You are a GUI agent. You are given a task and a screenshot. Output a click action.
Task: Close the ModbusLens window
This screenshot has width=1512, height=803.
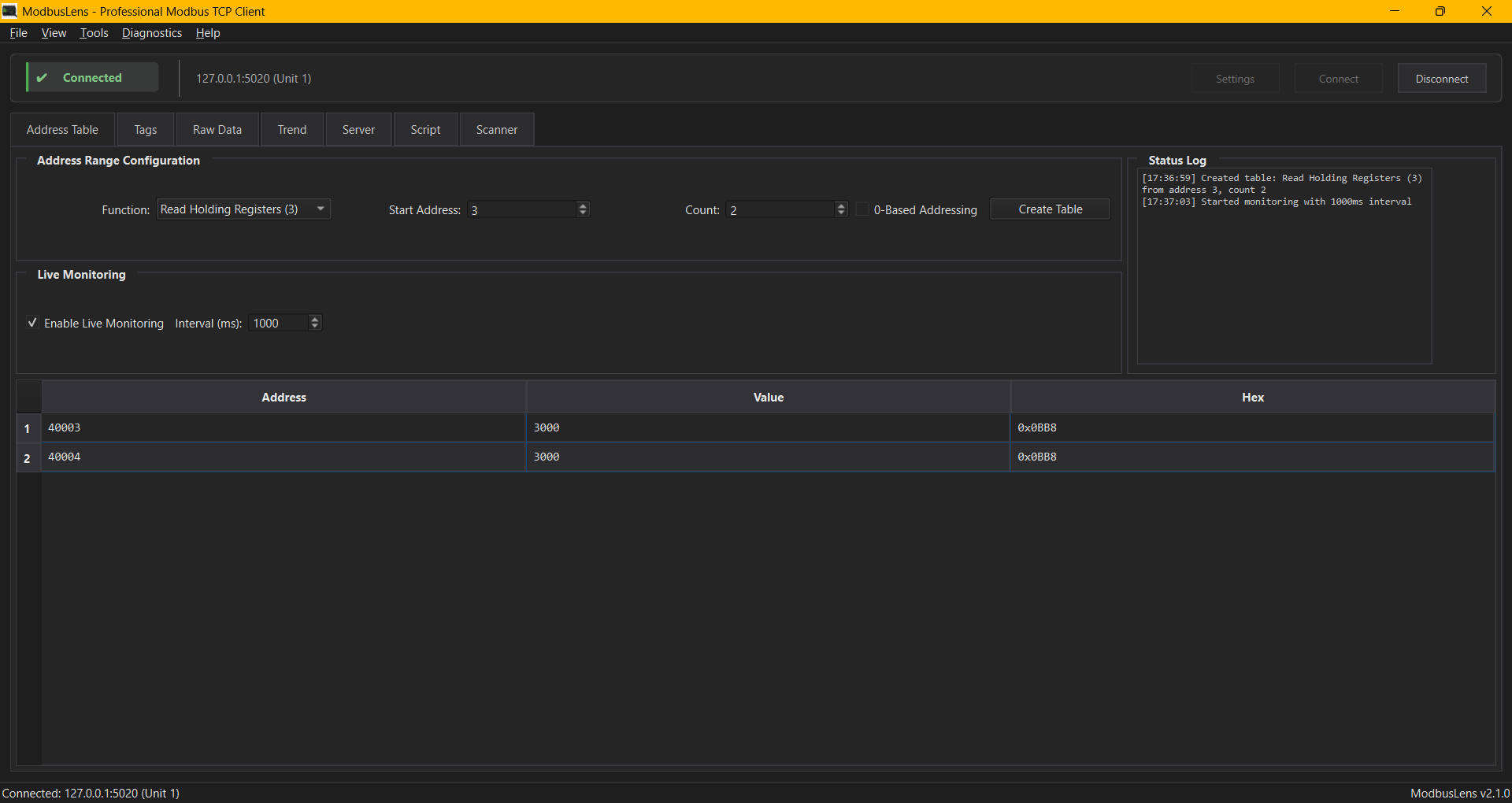[1487, 11]
